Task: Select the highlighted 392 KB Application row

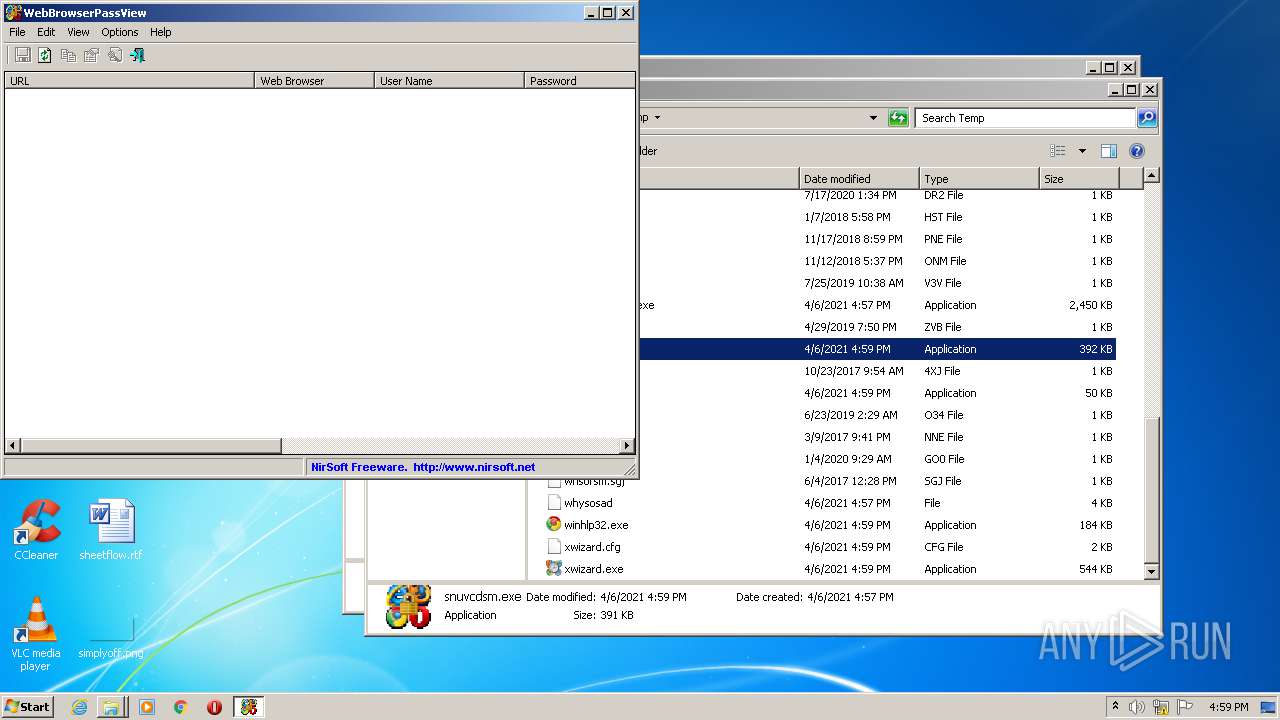Action: click(878, 349)
